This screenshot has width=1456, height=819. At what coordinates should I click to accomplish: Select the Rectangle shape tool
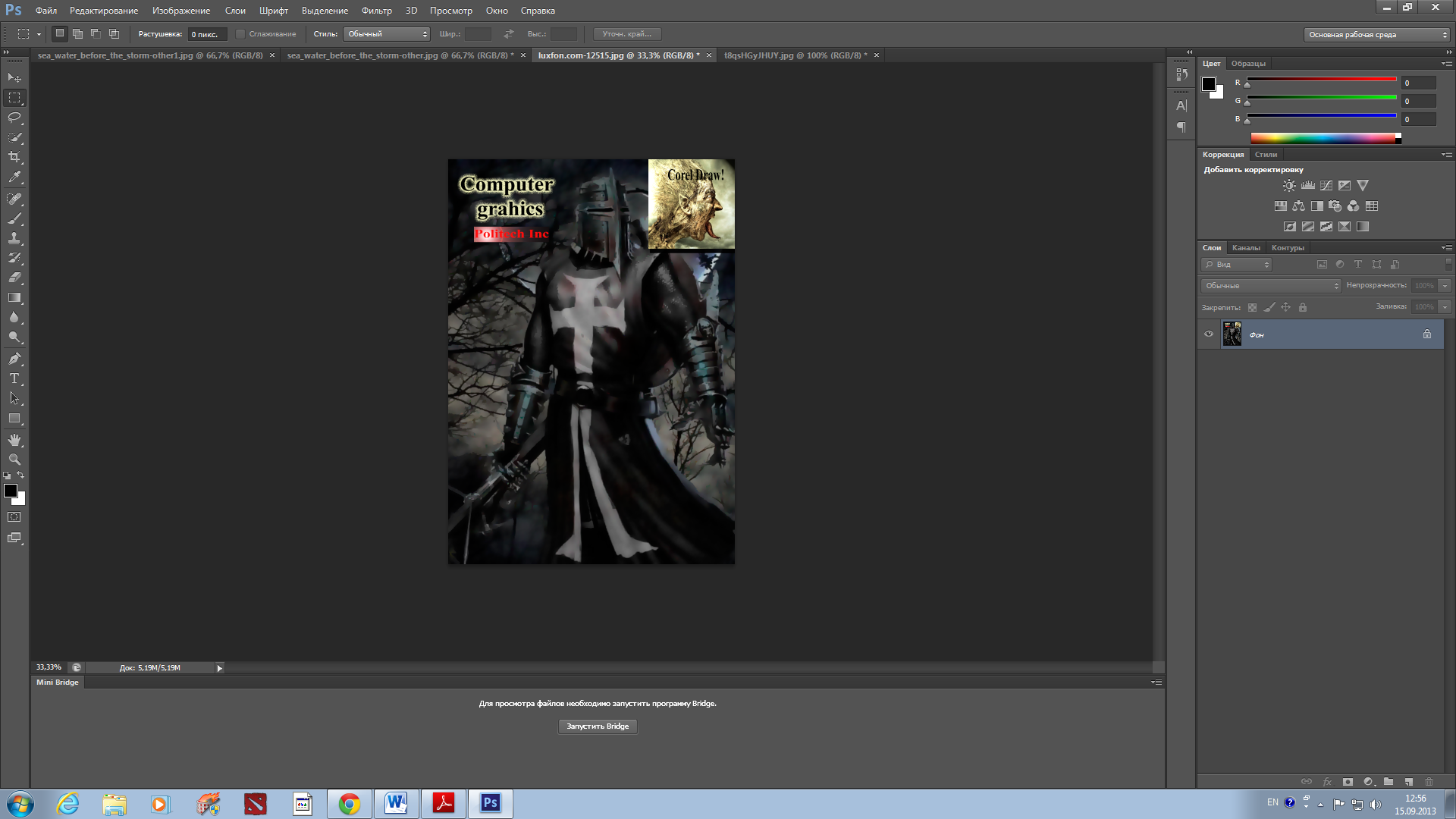click(x=14, y=419)
